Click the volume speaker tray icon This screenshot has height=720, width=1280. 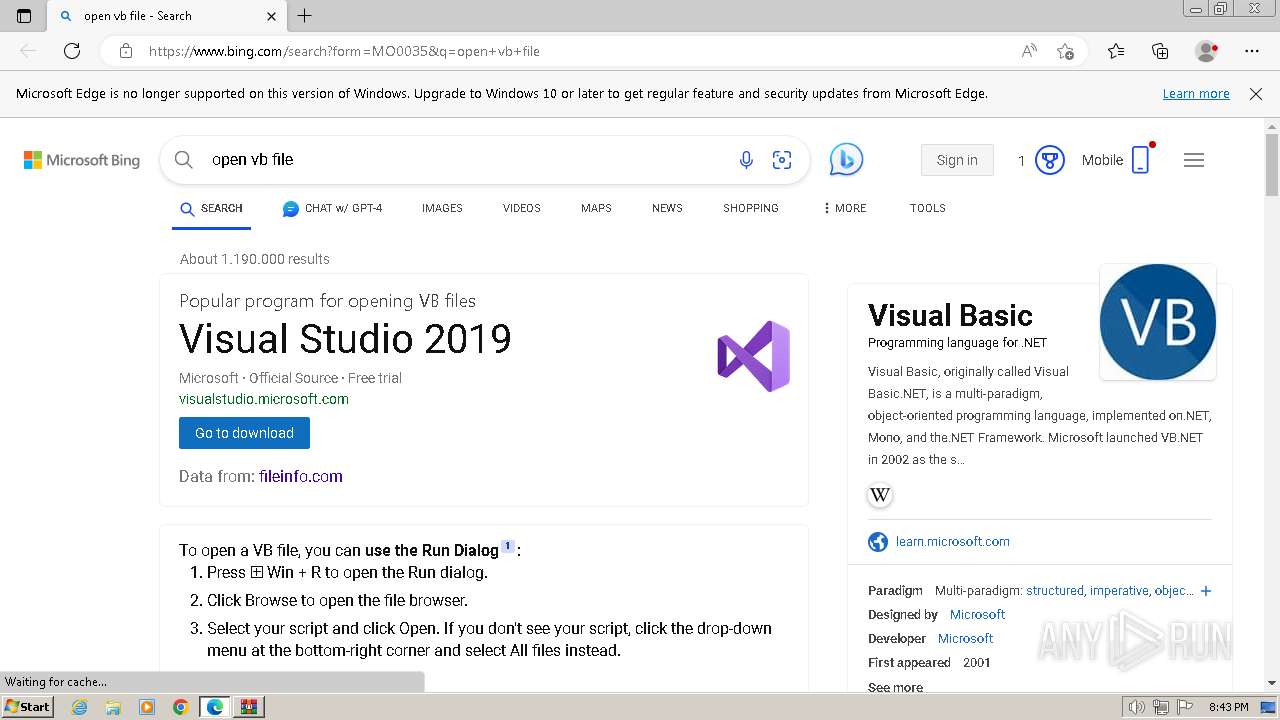(x=1137, y=707)
